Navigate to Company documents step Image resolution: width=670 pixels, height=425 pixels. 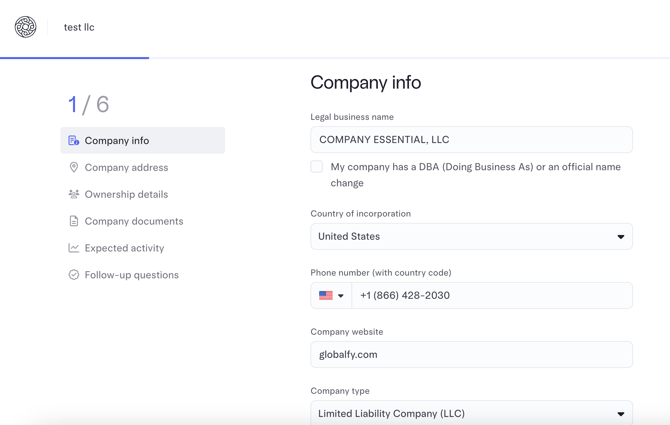click(134, 221)
